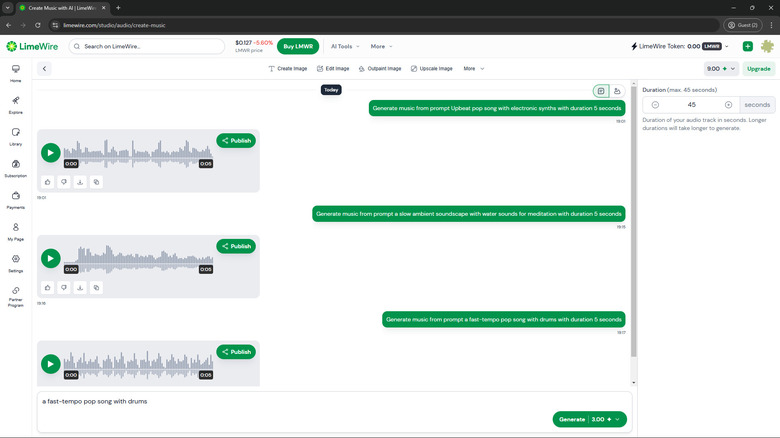Dislike the second generated track

pyautogui.click(x=63, y=287)
